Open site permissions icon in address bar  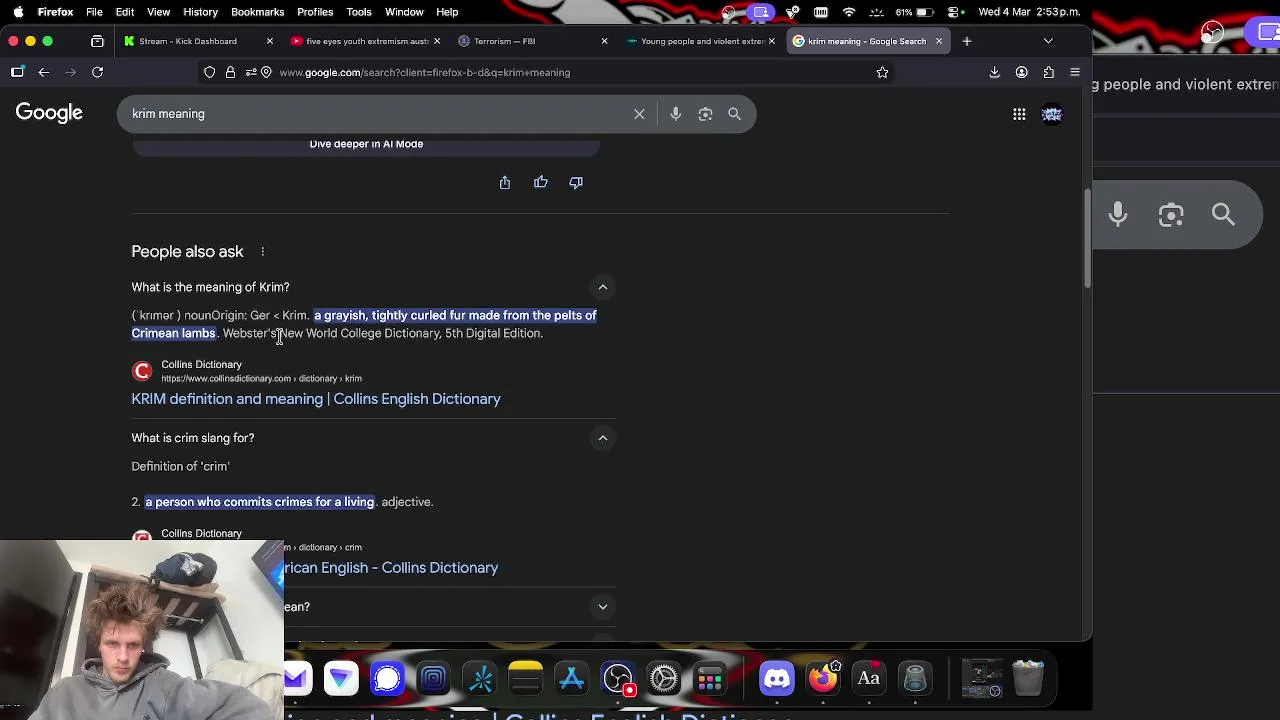251,72
